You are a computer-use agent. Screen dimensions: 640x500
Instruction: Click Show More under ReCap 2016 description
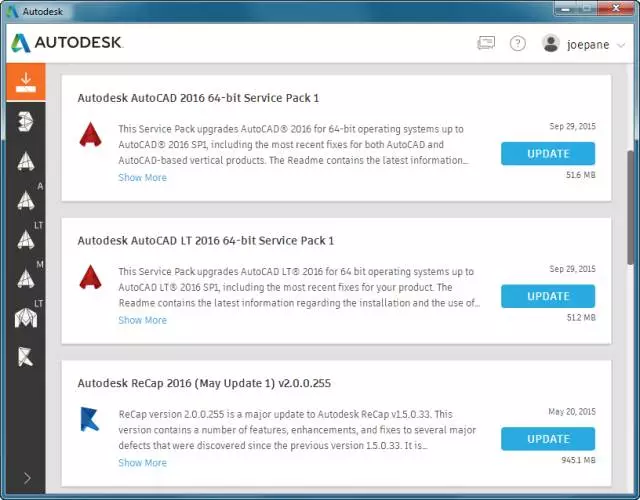(142, 463)
